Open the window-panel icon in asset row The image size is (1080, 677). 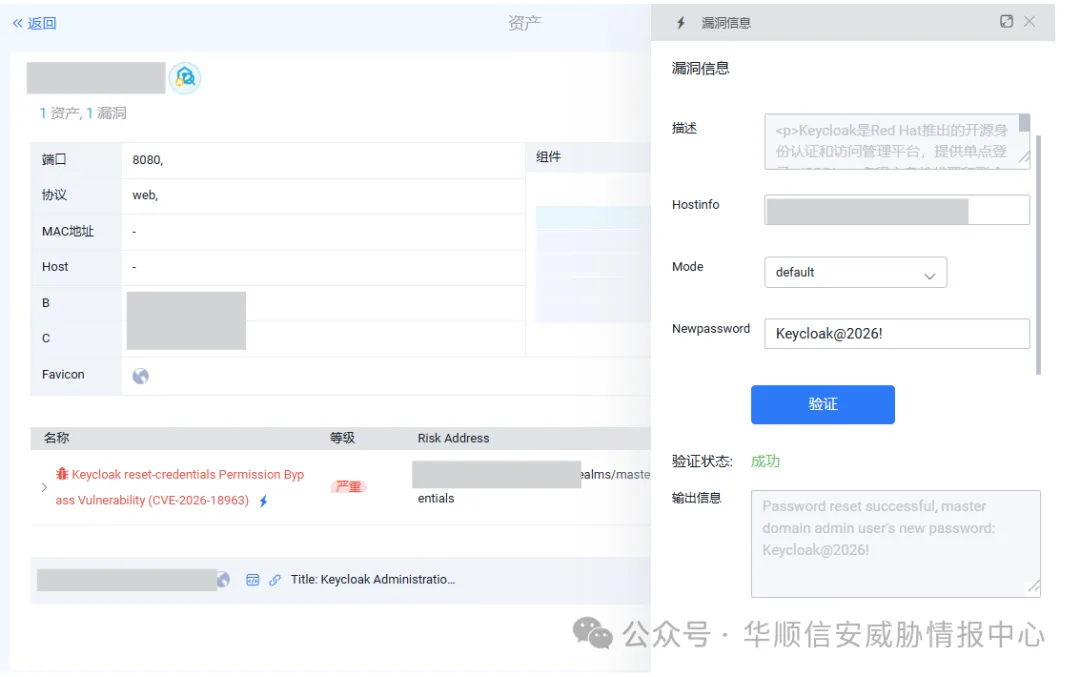point(253,580)
